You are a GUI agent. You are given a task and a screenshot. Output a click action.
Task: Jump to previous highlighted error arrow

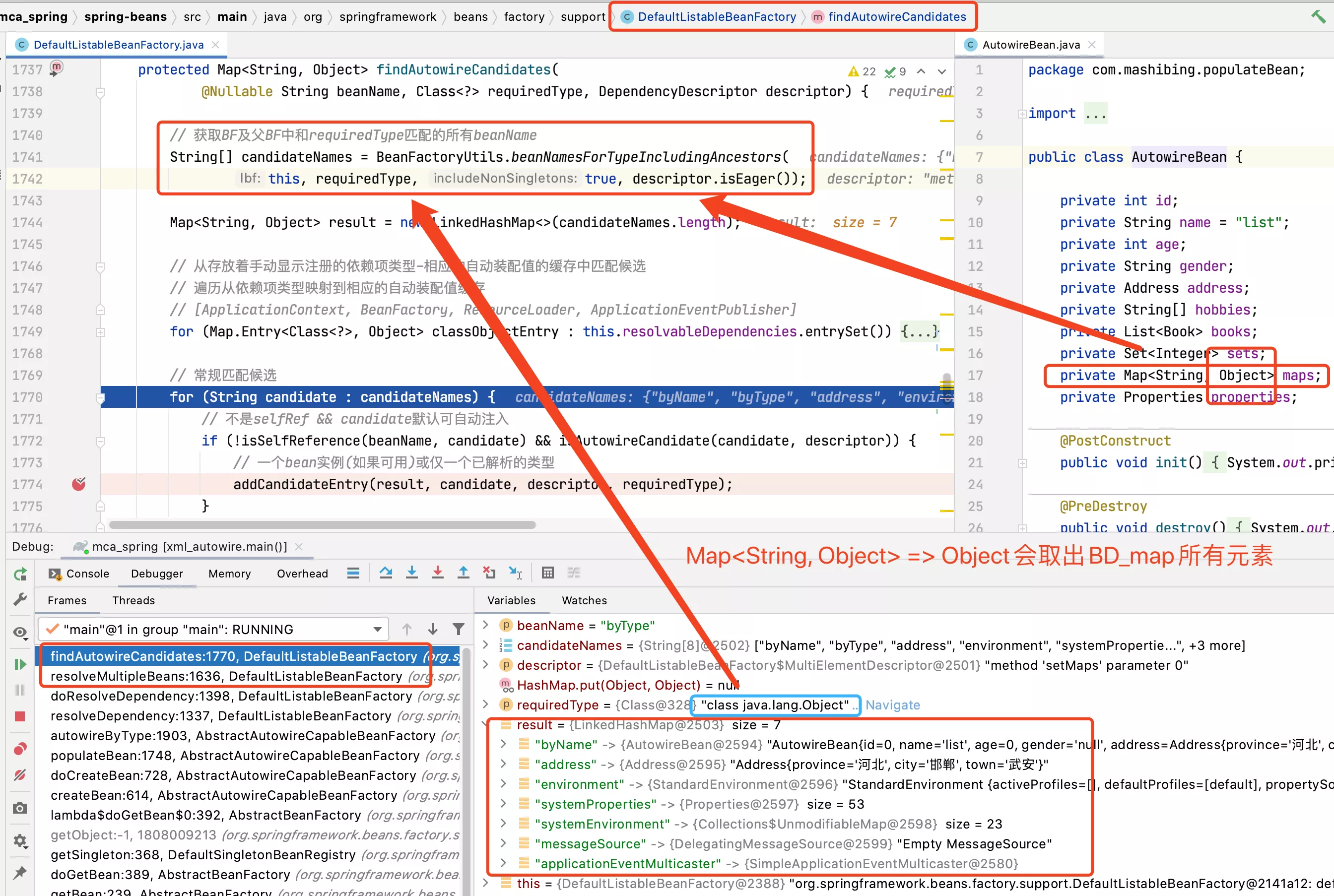click(x=921, y=71)
